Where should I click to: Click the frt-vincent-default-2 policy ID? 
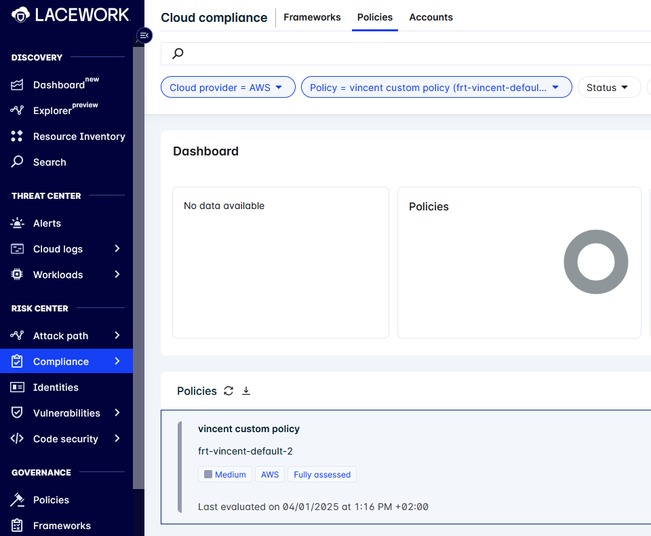pos(245,451)
